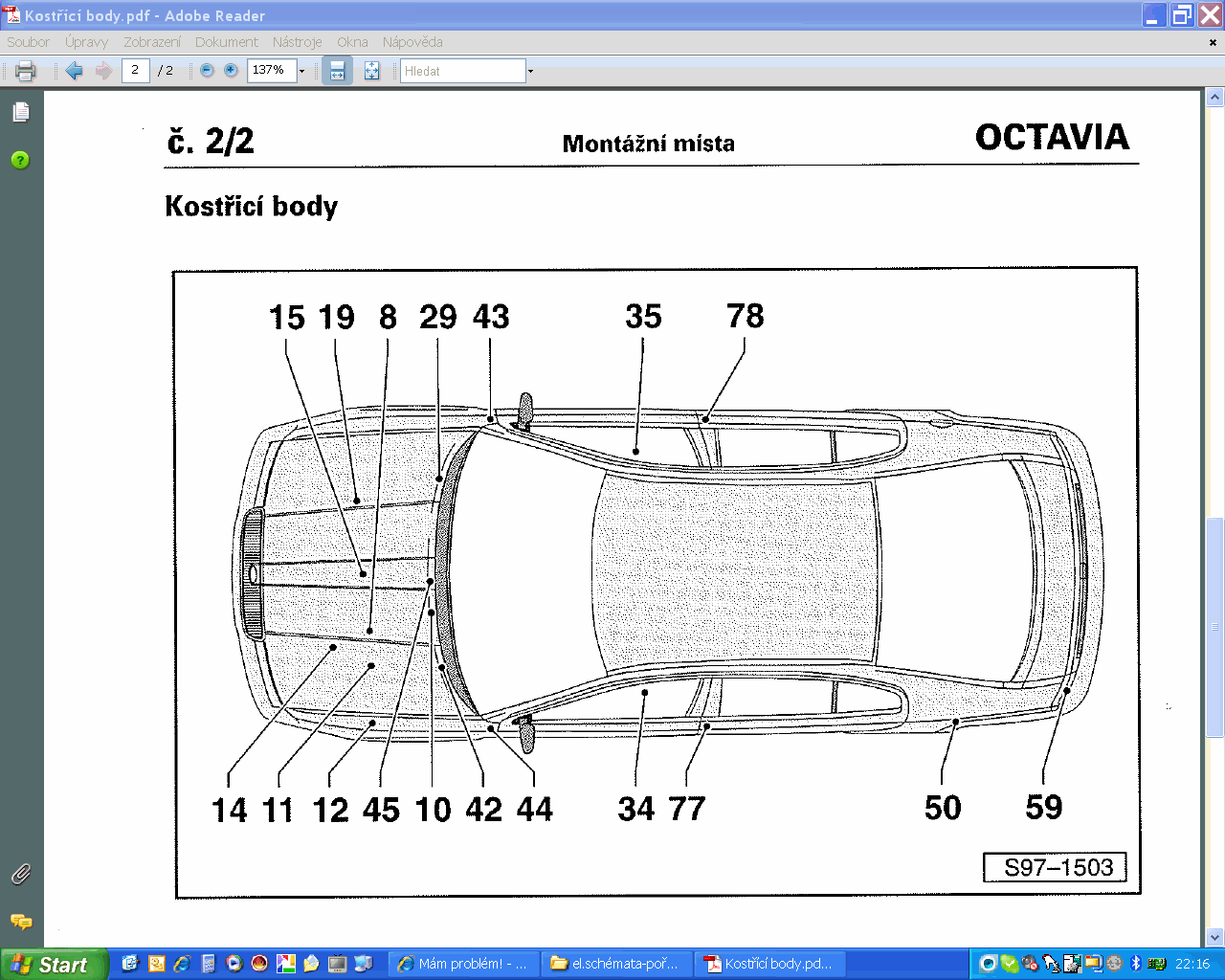Expand the 137% zoom level dropdown
Image resolution: width=1225 pixels, height=980 pixels.
[x=301, y=71]
